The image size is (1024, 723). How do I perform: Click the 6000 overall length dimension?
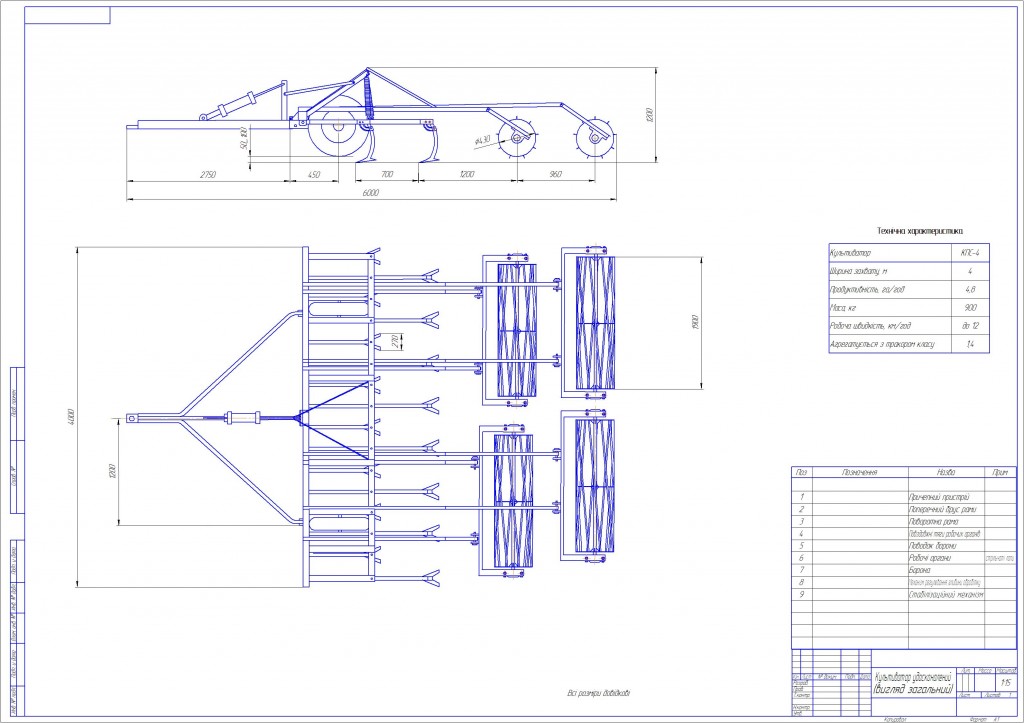[370, 193]
